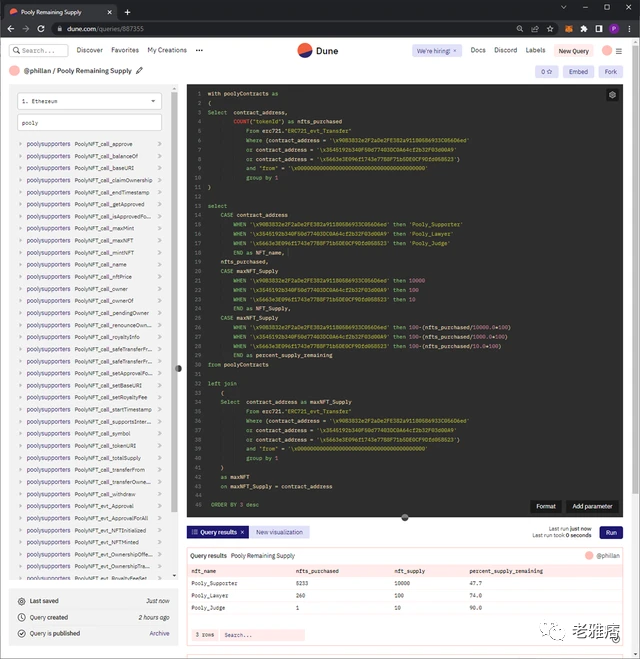Star the query with the 0 star button

click(x=546, y=72)
